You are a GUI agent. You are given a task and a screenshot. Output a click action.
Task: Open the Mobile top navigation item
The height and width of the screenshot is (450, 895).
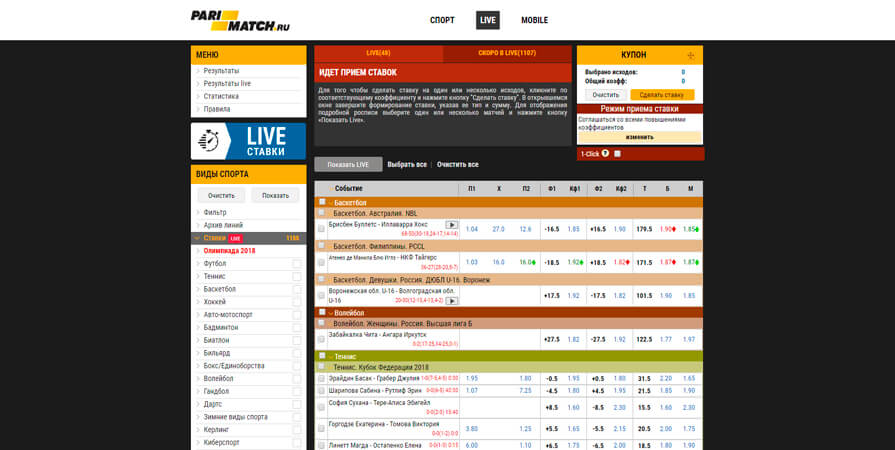pyautogui.click(x=534, y=21)
